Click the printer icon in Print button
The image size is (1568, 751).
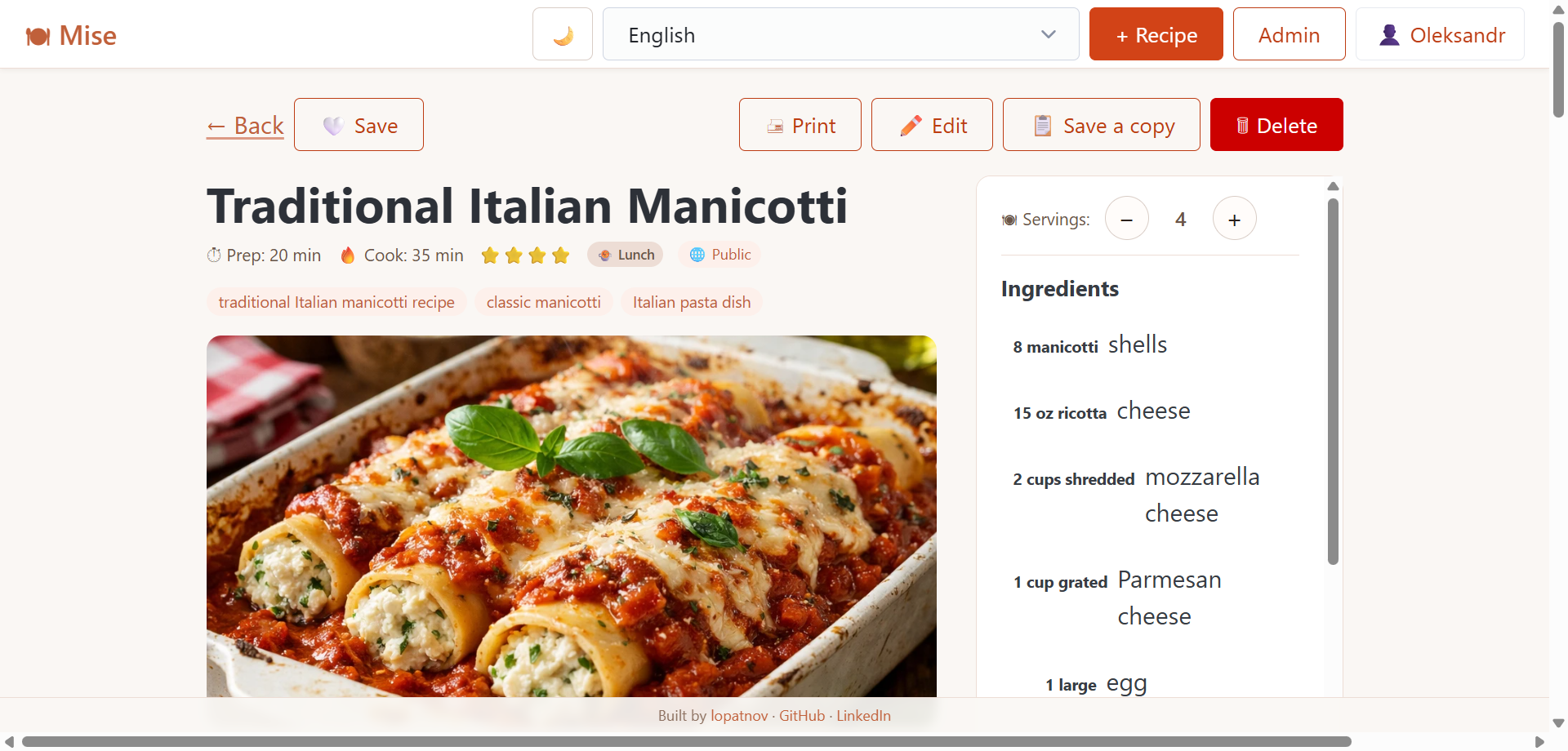773,125
